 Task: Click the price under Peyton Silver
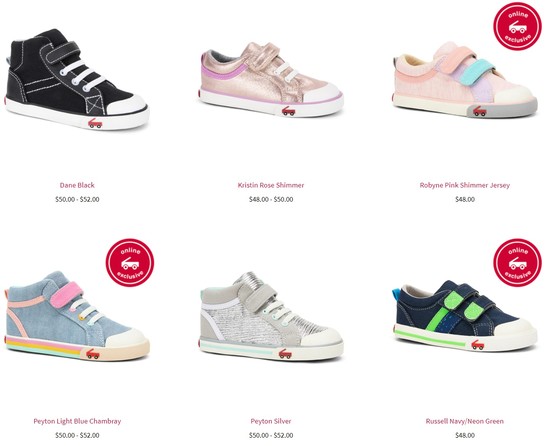tap(271, 435)
